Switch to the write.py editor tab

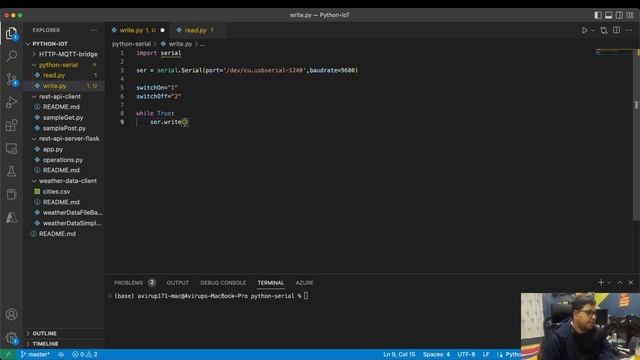[138, 30]
